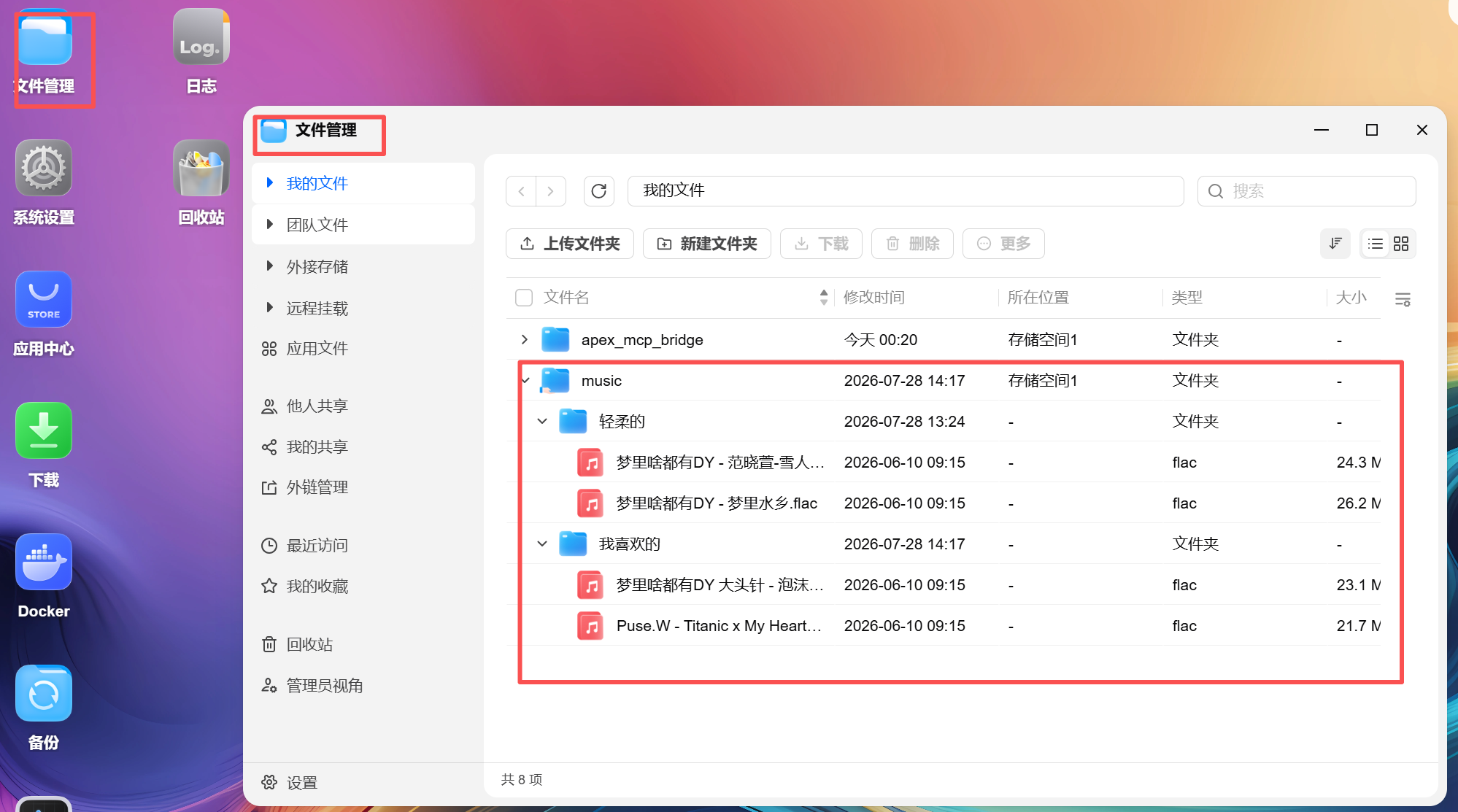Tick the select-all checkbox beside 文件名
This screenshot has width=1458, height=812.
coord(524,298)
